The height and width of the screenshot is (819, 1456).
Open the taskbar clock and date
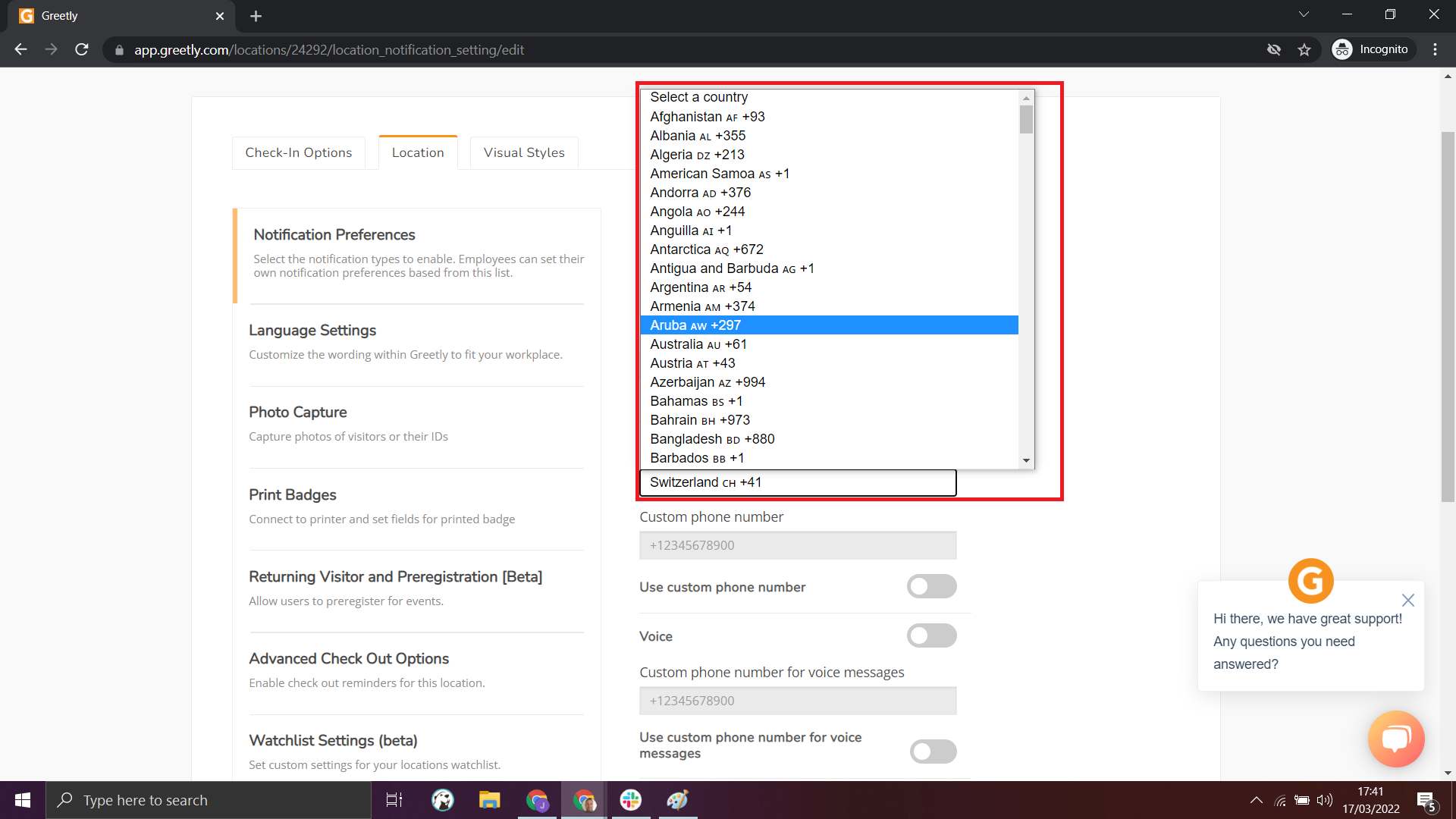click(1371, 800)
